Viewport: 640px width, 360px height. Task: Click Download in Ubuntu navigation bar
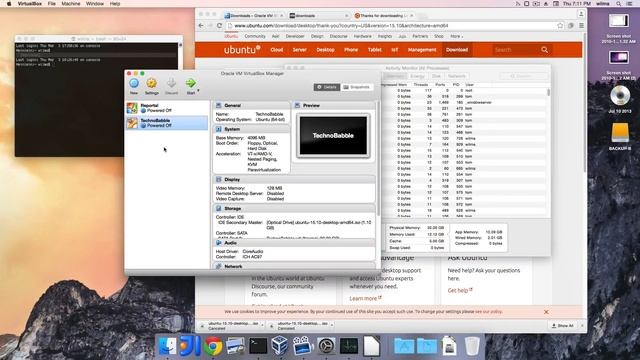click(457, 50)
